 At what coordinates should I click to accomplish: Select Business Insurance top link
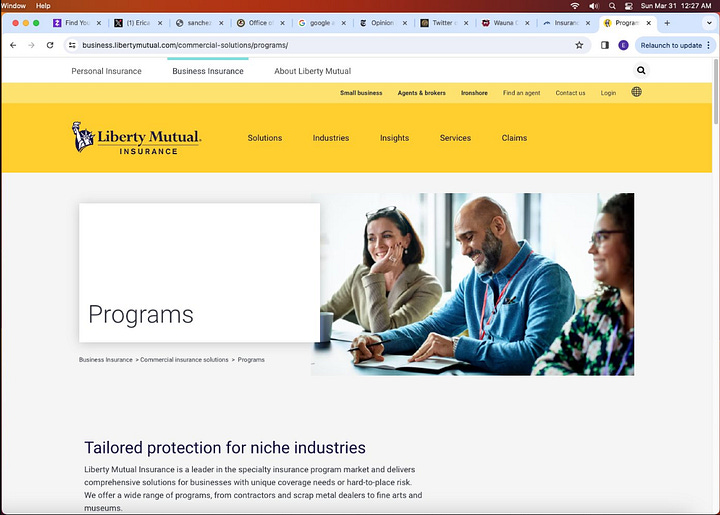[x=208, y=71]
